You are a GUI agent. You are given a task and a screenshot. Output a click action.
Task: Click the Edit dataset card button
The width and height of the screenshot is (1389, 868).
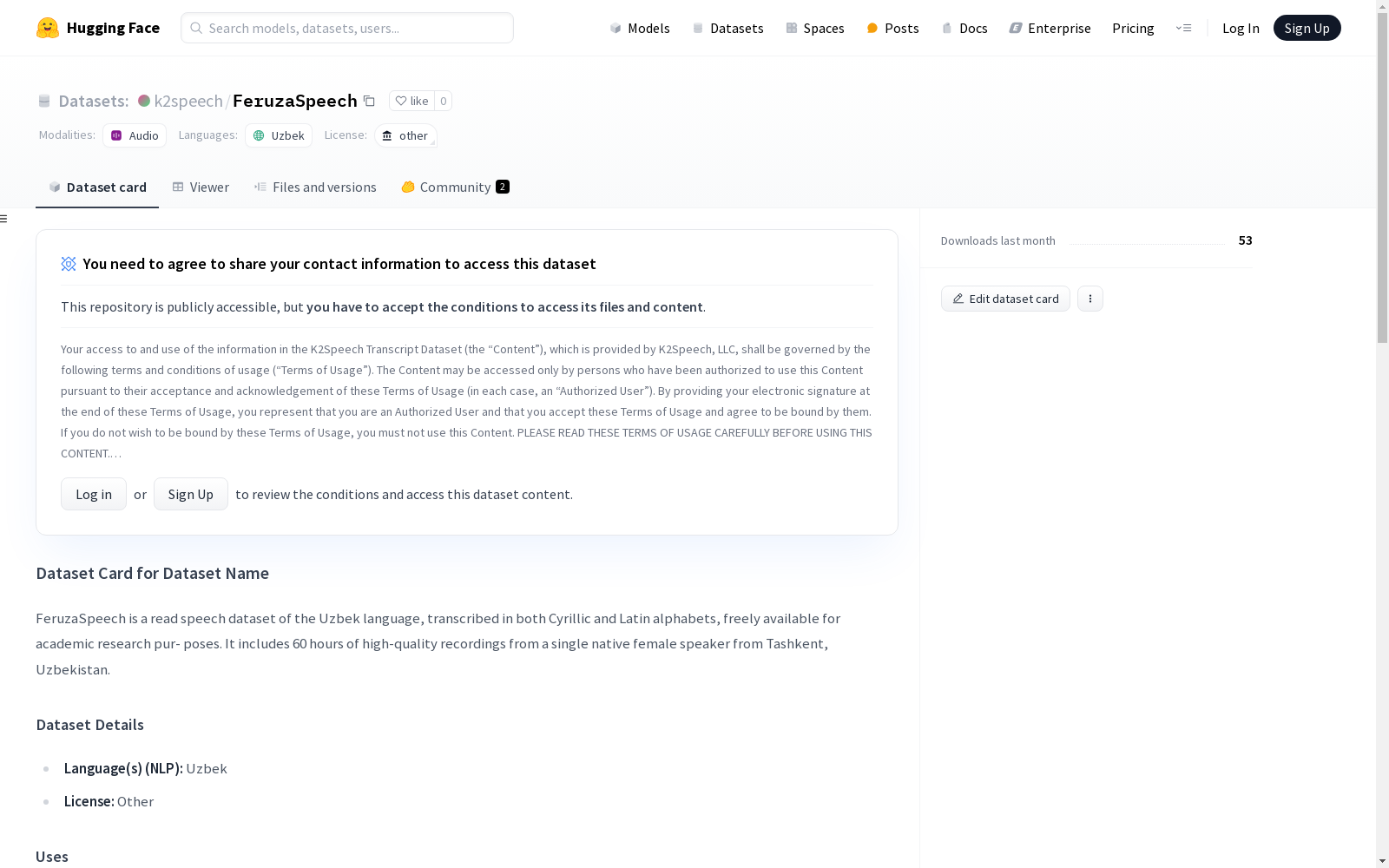(1005, 299)
